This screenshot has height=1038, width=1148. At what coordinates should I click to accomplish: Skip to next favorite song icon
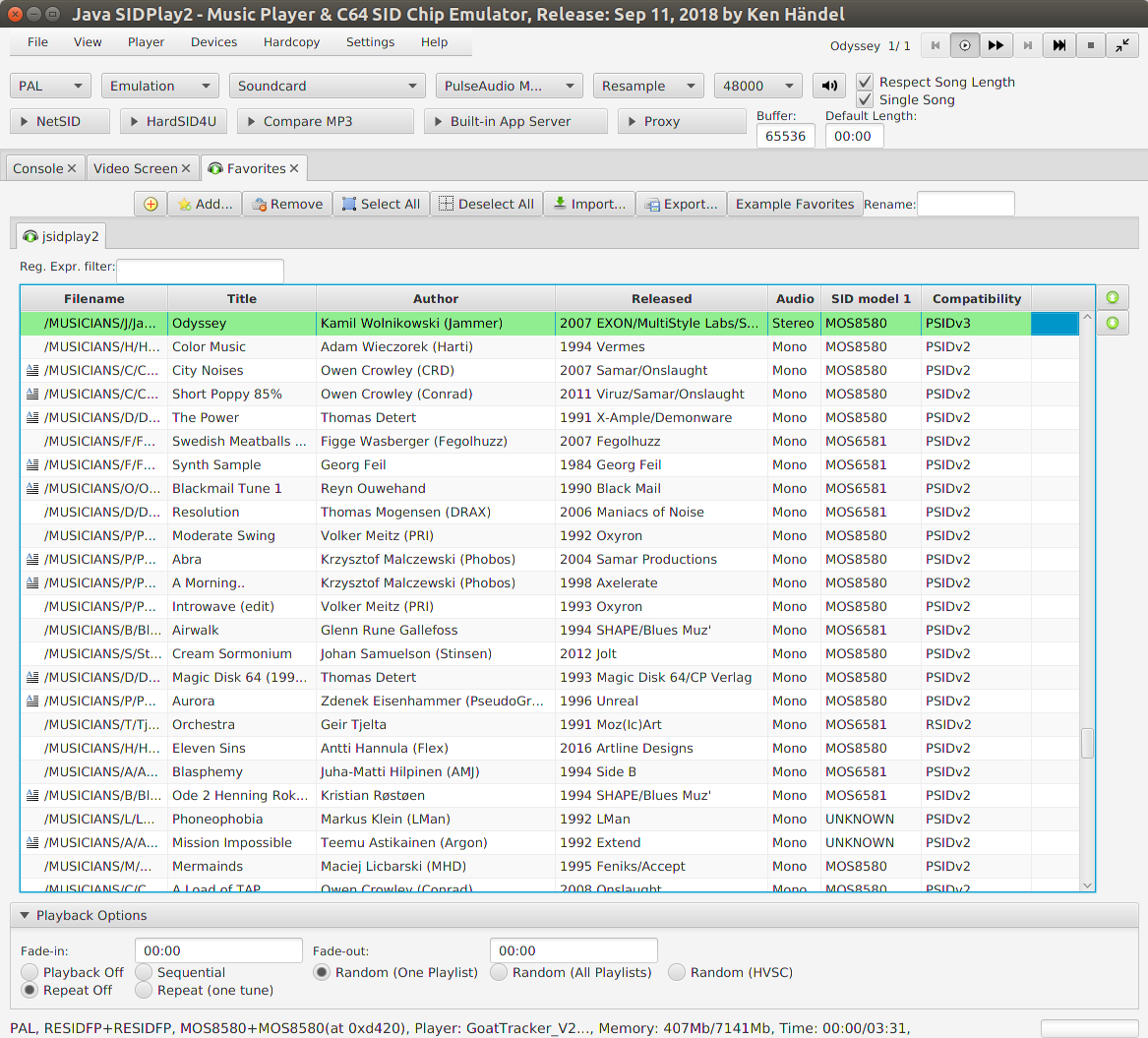(x=1058, y=45)
